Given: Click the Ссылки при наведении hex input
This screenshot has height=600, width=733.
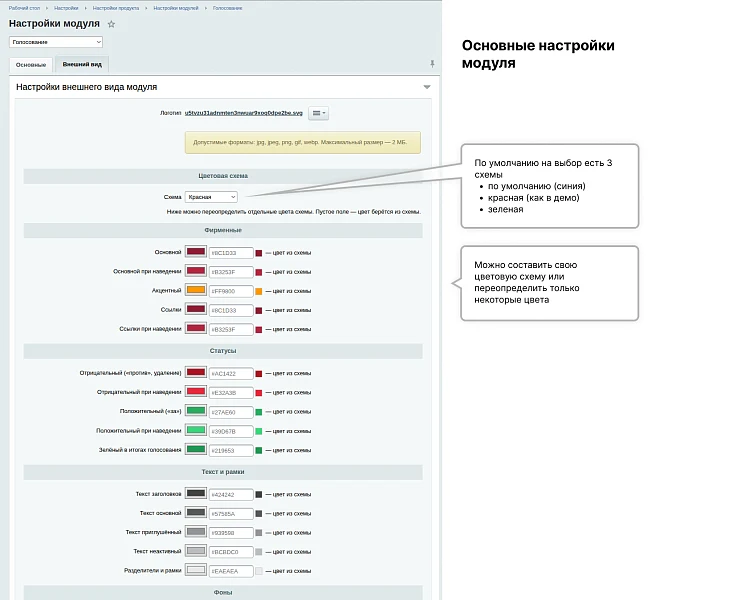Looking at the screenshot, I should [x=231, y=330].
